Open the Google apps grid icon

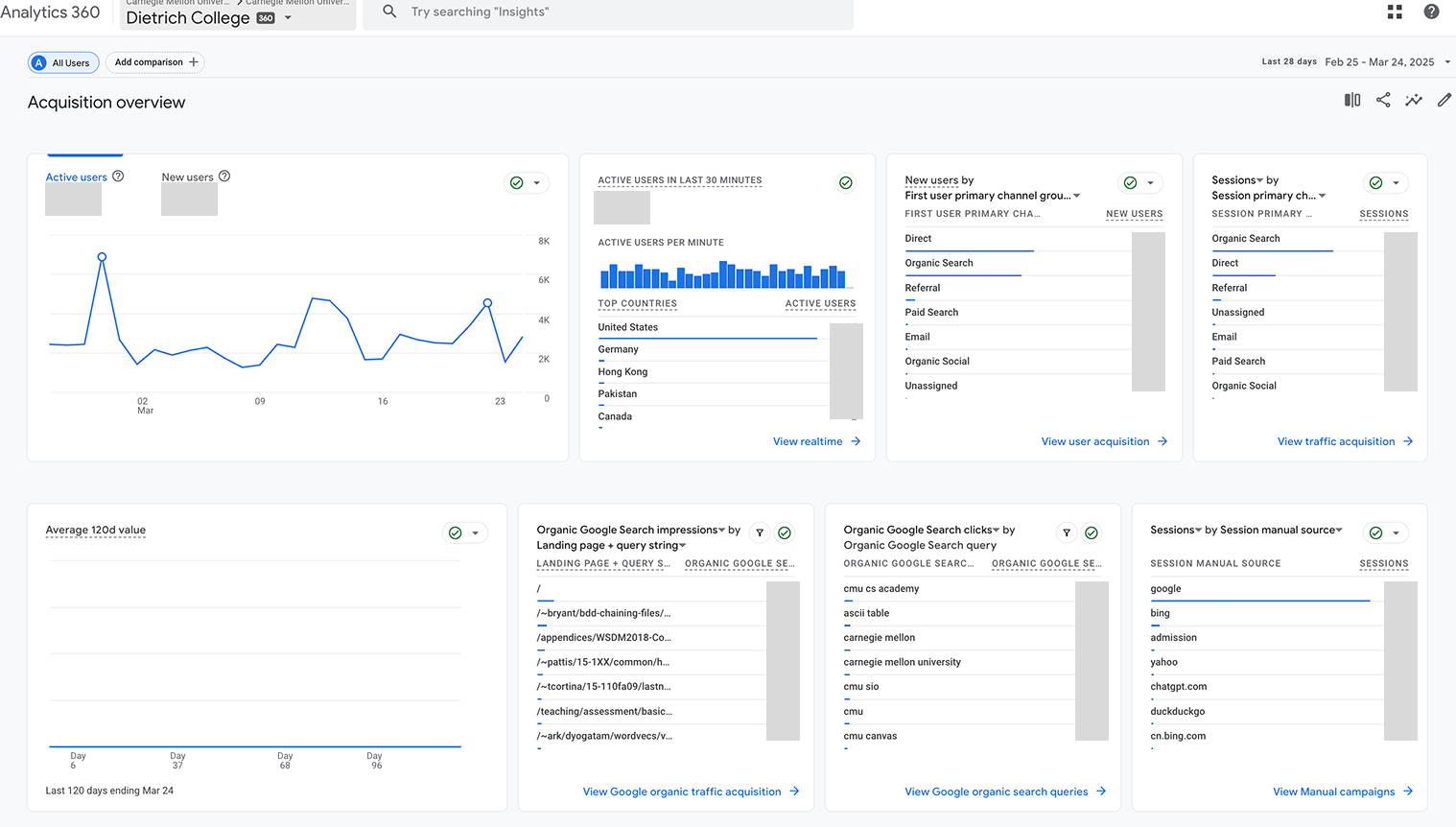pyautogui.click(x=1395, y=12)
